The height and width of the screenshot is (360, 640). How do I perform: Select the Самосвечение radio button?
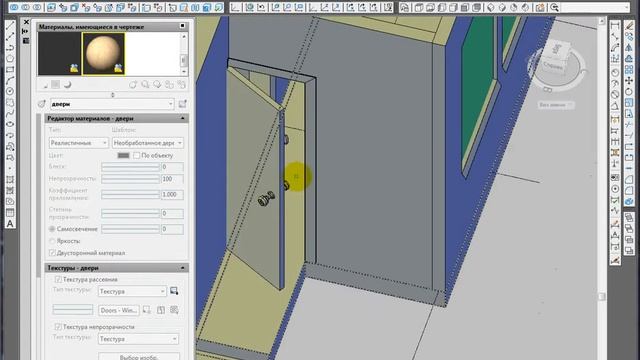[52, 229]
